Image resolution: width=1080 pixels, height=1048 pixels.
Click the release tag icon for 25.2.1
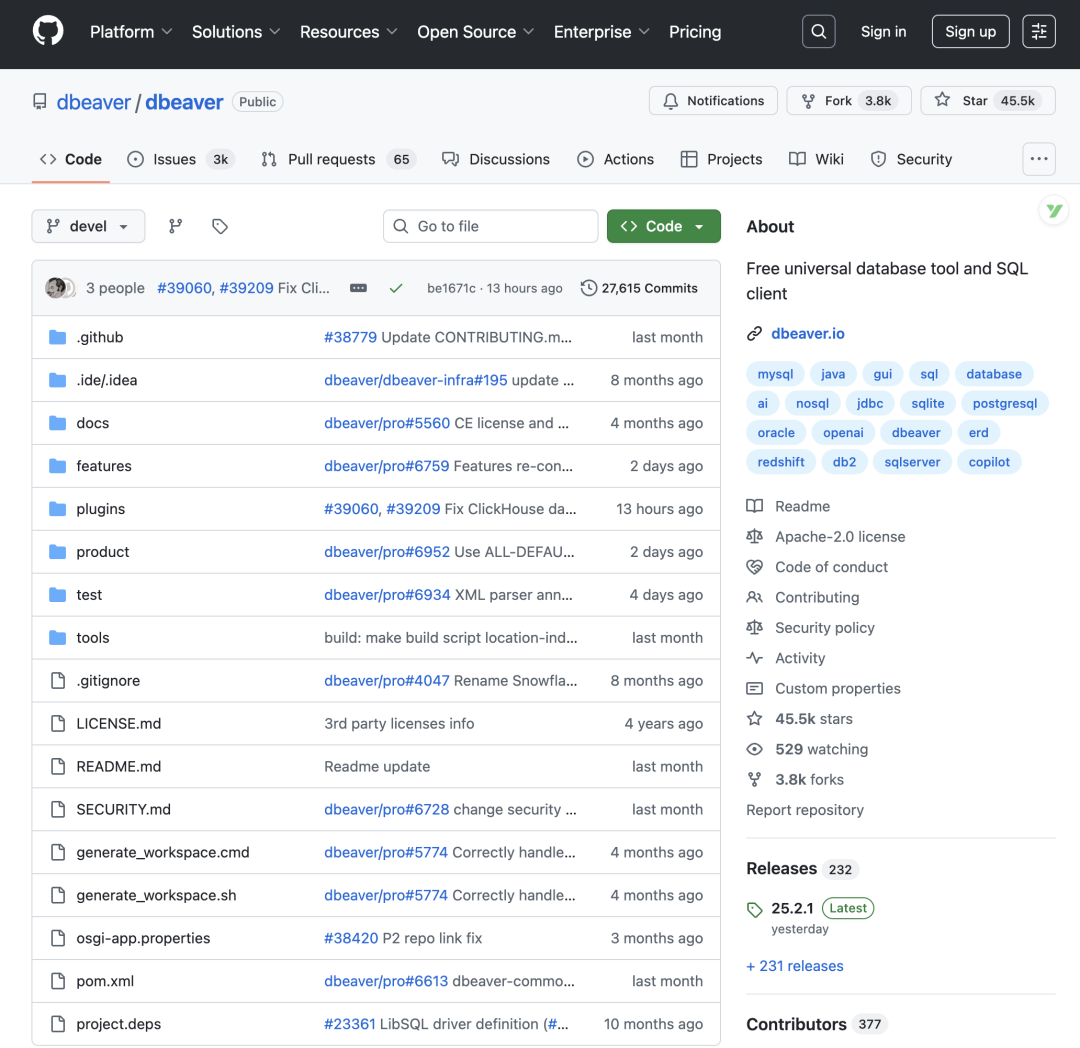tap(754, 910)
